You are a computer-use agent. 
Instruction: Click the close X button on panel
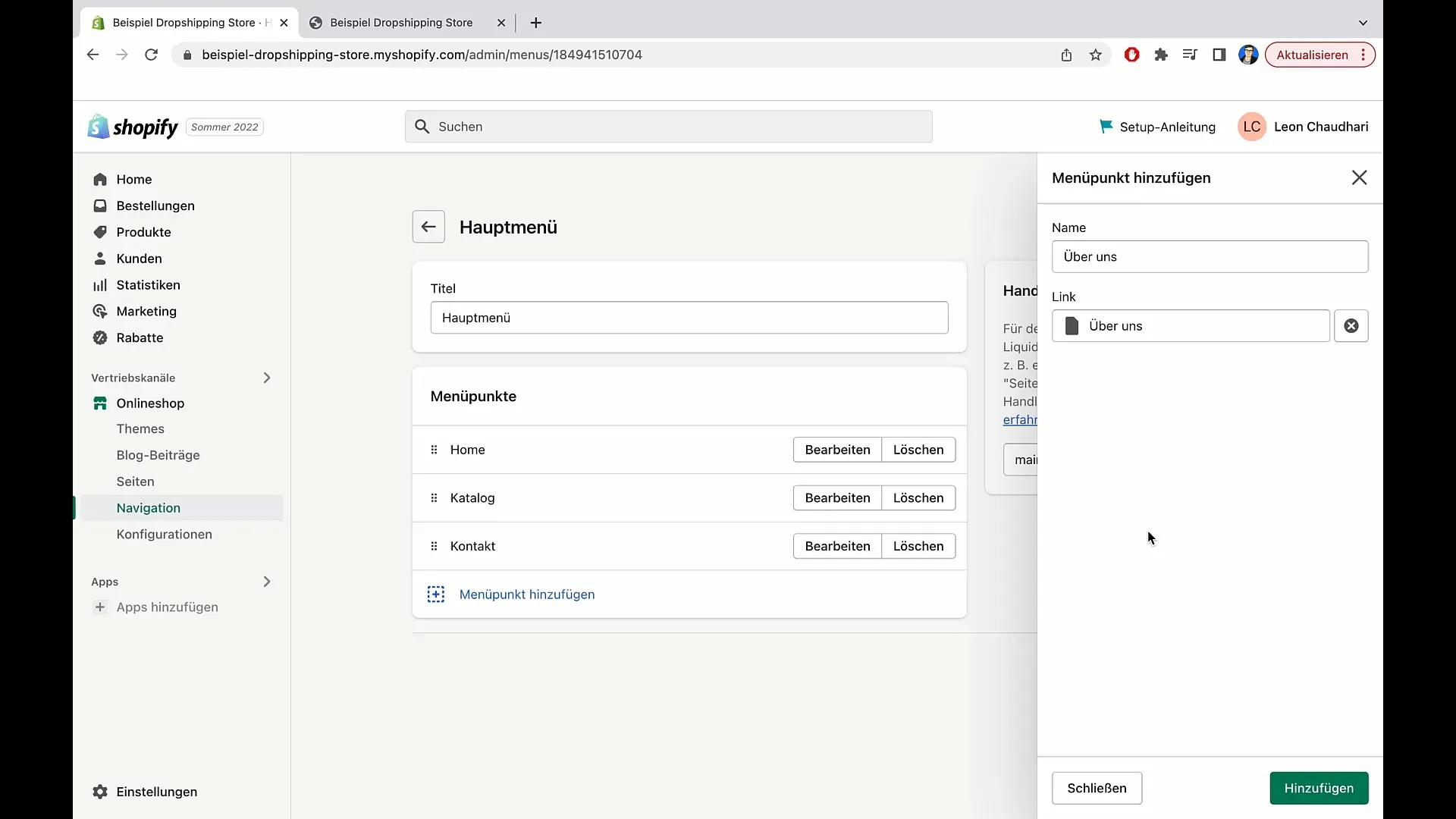coord(1359,178)
